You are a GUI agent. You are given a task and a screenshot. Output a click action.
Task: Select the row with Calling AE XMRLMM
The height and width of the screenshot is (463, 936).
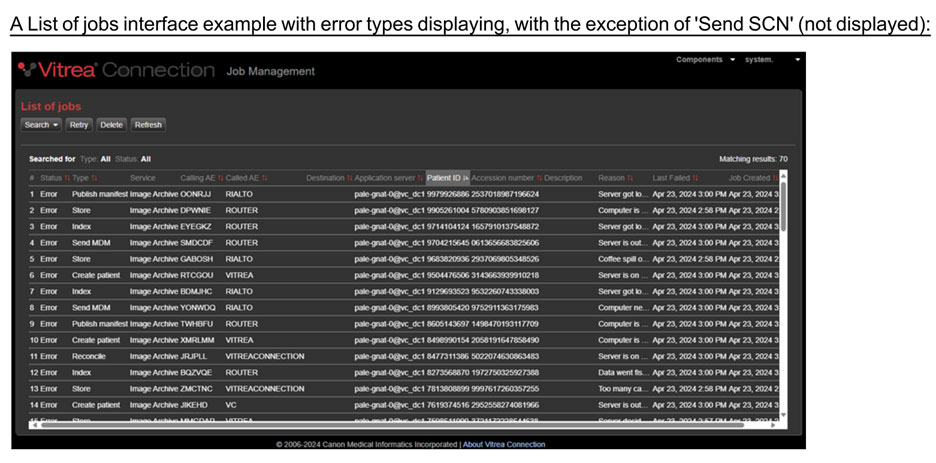pyautogui.click(x=404, y=339)
